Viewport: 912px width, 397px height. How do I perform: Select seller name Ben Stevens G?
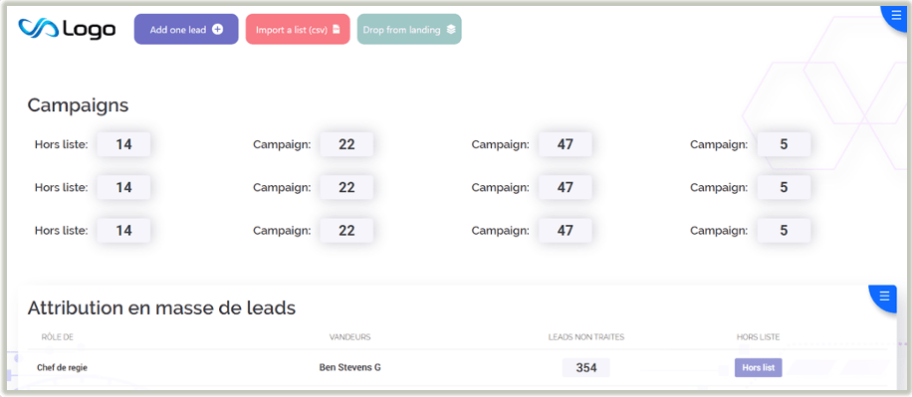[350, 367]
